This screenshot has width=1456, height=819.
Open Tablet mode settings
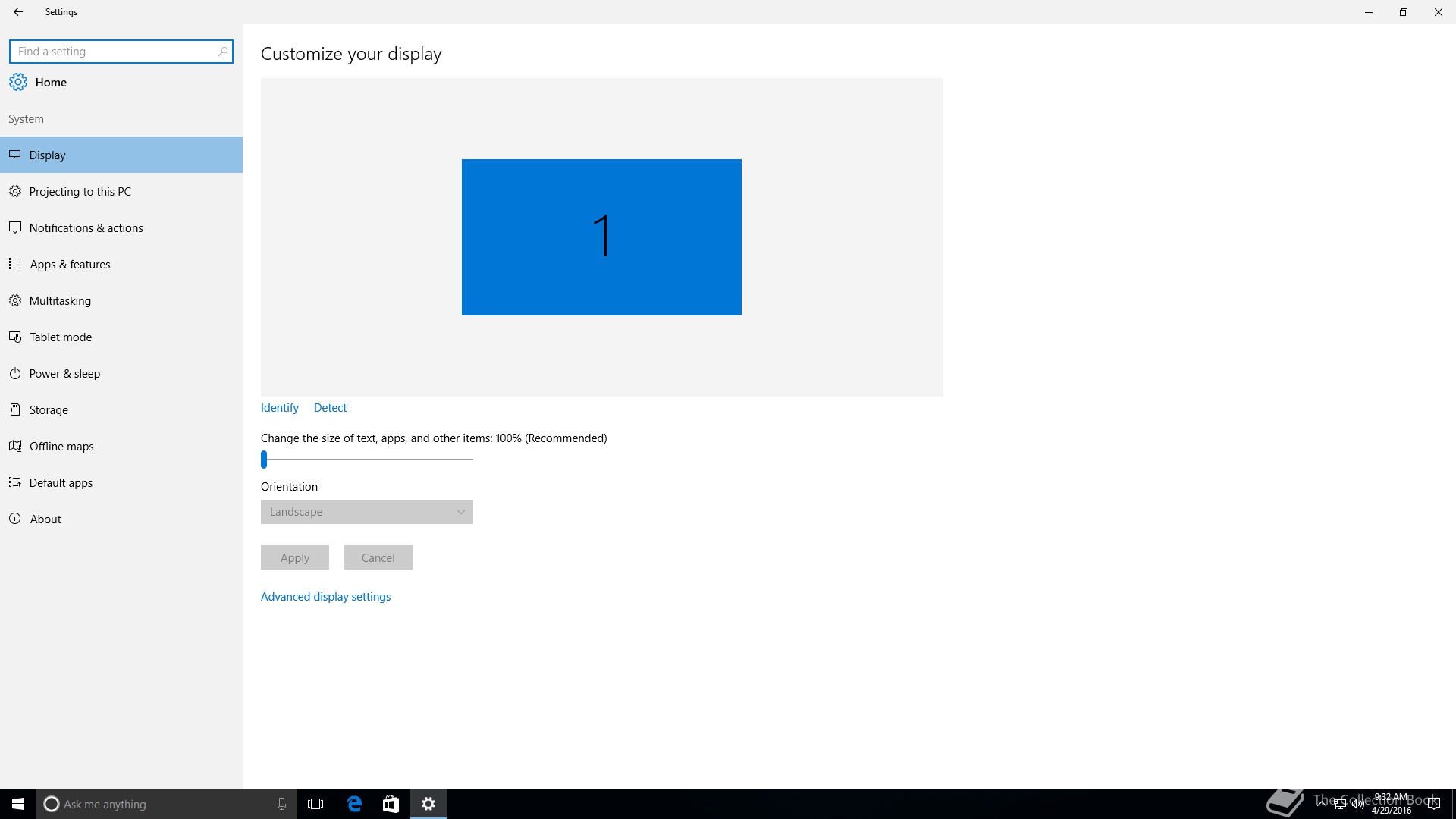(121, 337)
